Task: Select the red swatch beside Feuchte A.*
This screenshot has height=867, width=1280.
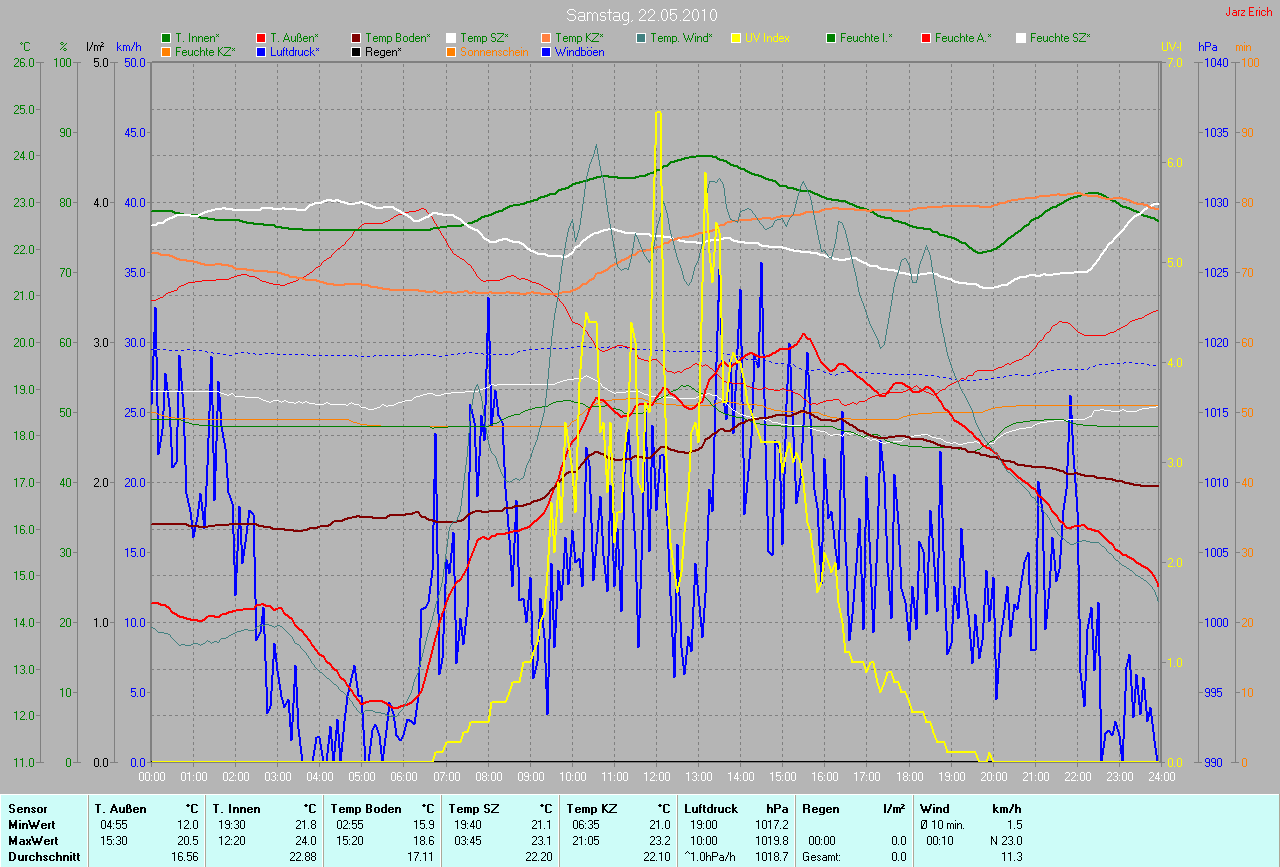Action: [x=926, y=38]
